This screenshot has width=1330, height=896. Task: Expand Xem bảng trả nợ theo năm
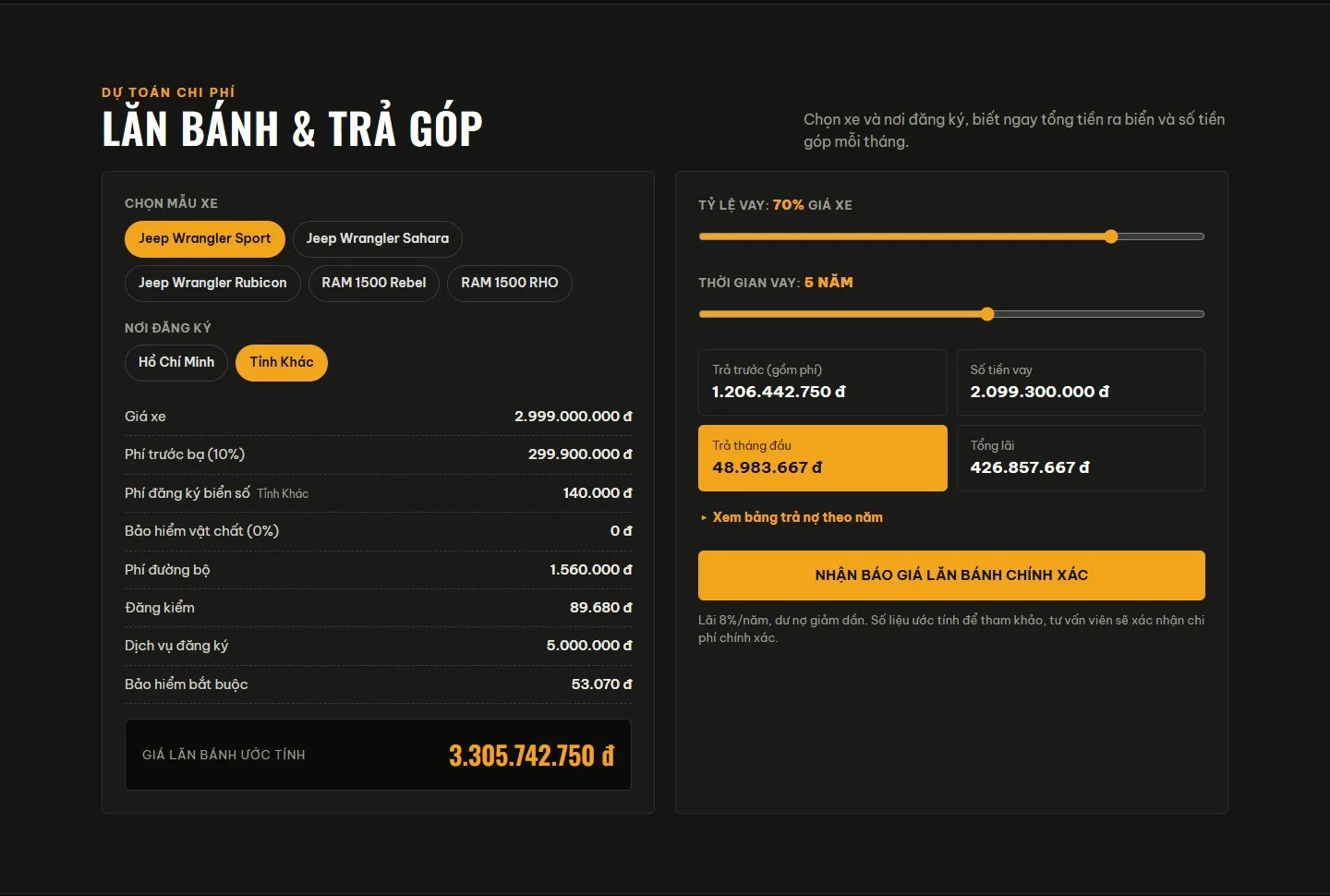[x=792, y=517]
